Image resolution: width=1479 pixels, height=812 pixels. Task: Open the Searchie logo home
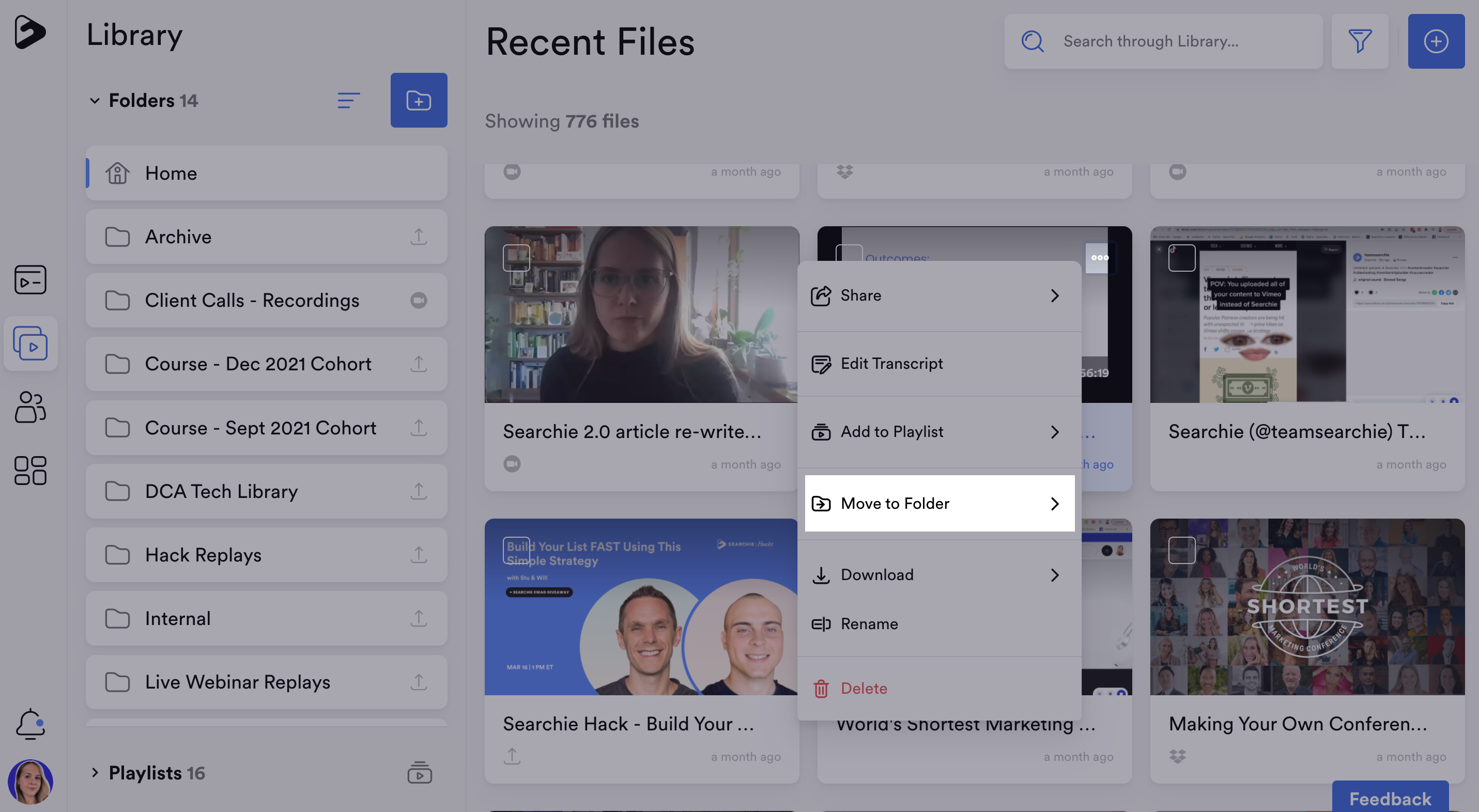coord(30,32)
